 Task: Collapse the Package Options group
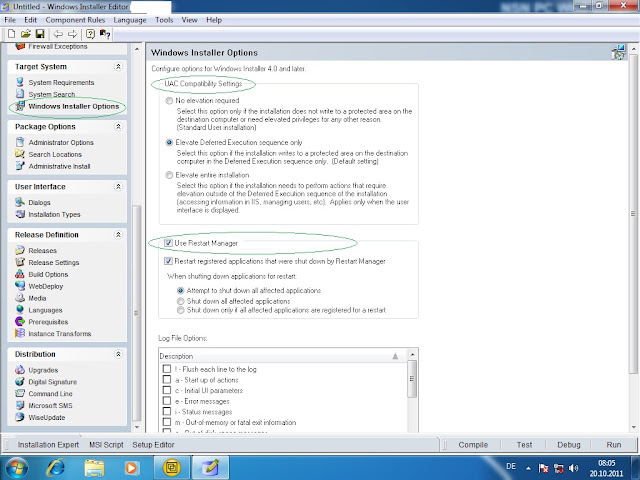coord(118,127)
